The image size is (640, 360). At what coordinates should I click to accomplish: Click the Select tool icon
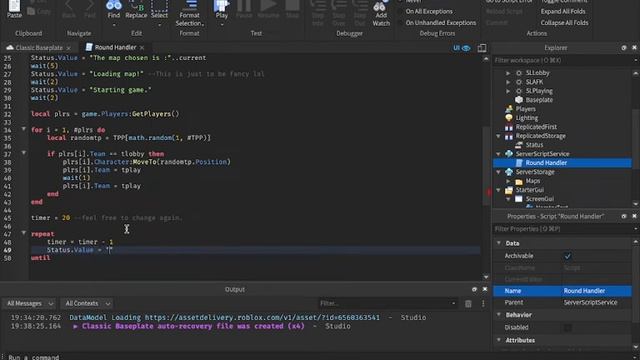point(159,5)
